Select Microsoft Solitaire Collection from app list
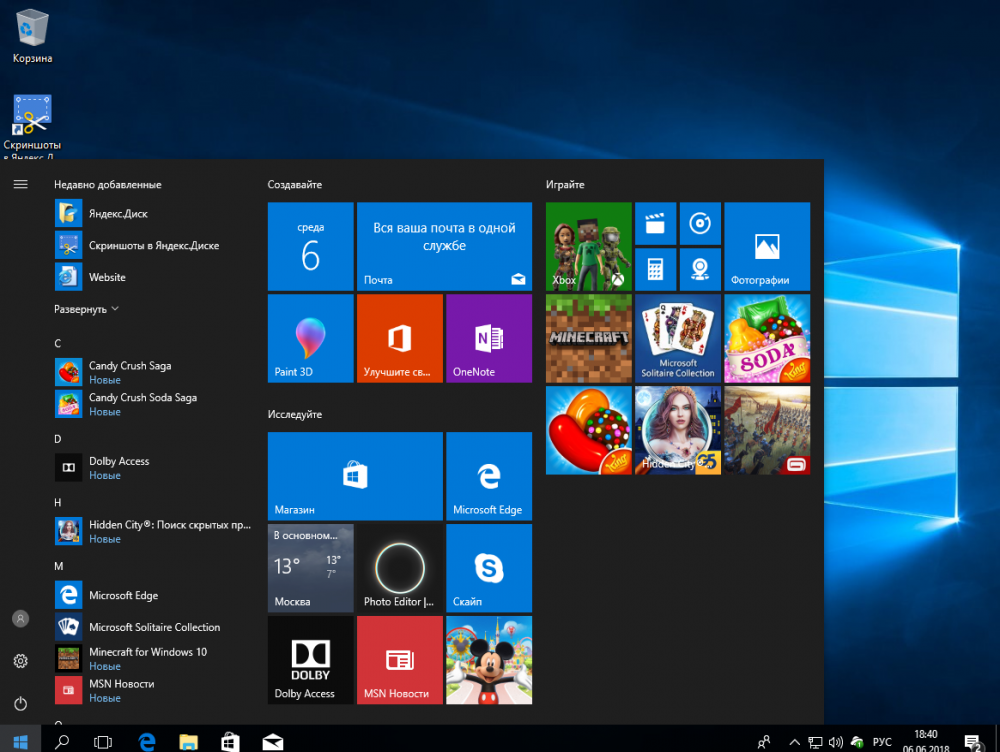1000x752 pixels. pyautogui.click(x=154, y=627)
